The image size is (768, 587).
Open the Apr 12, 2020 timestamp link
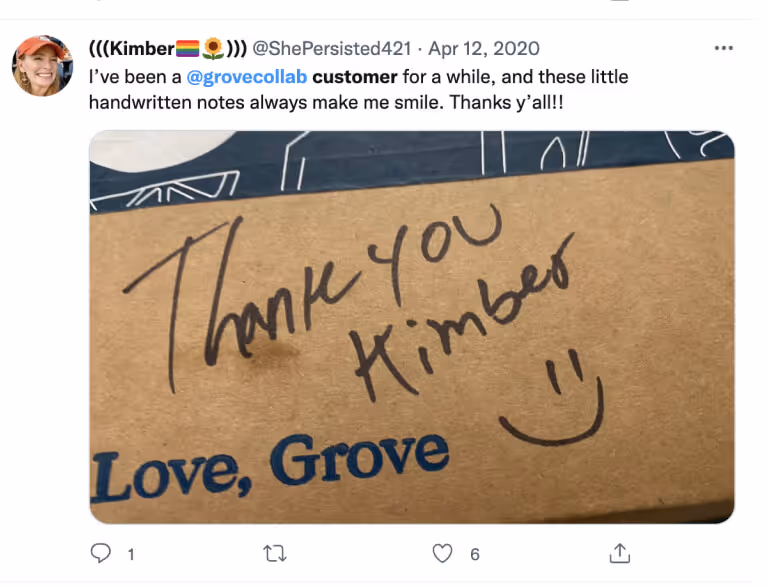484,49
